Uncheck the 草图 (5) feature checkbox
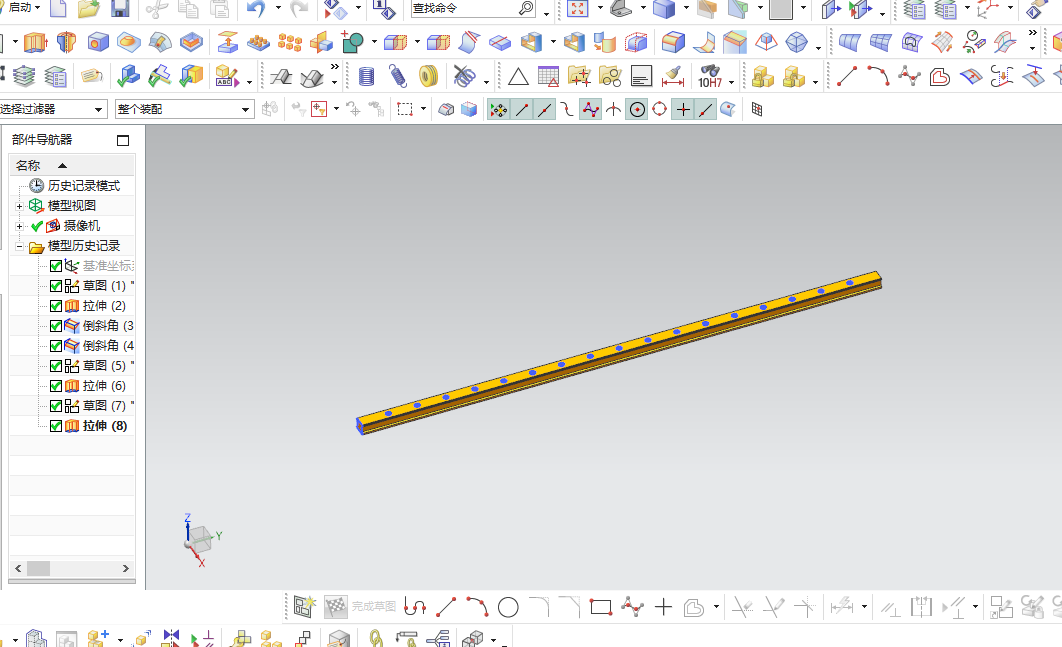 (x=56, y=366)
